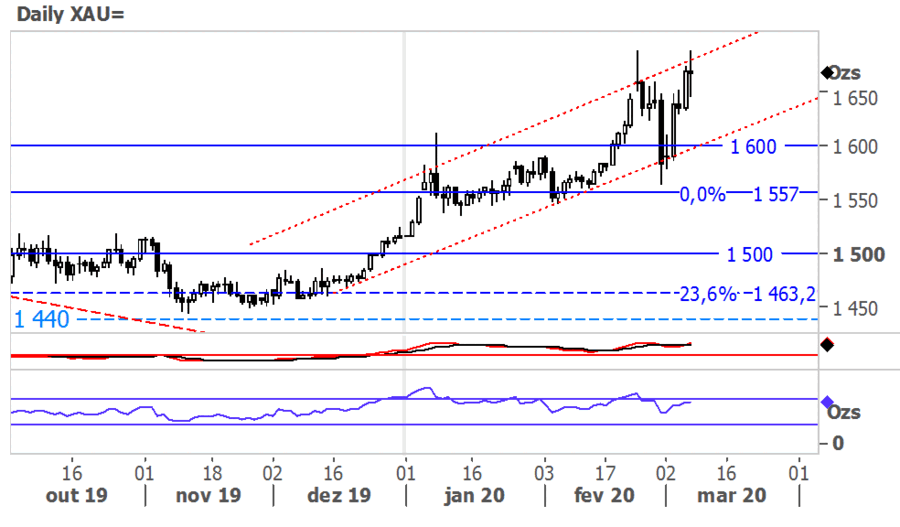Click the purple diamond marker in the lower oscillator panel
The width and height of the screenshot is (900, 527).
(827, 401)
